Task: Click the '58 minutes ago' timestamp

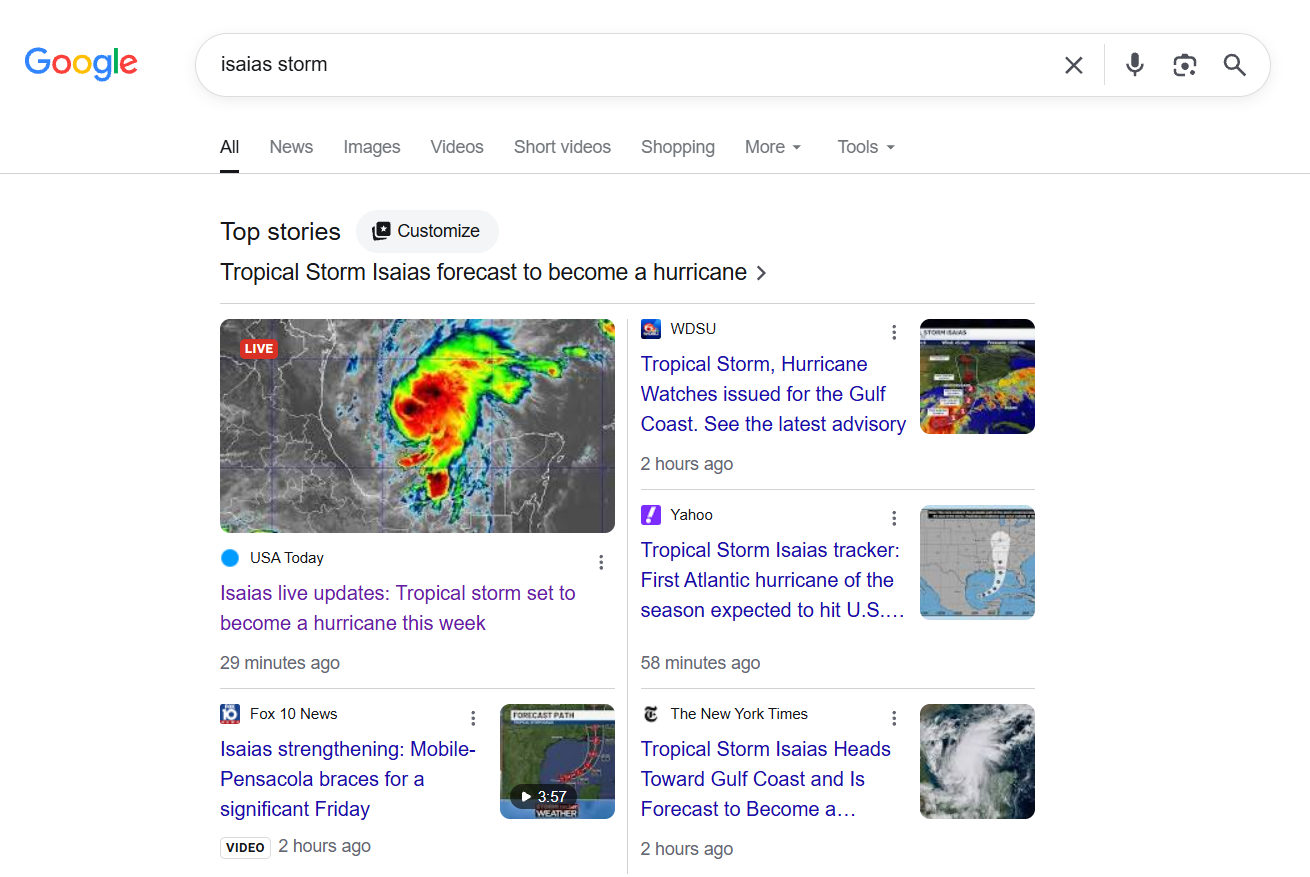Action: click(x=700, y=663)
